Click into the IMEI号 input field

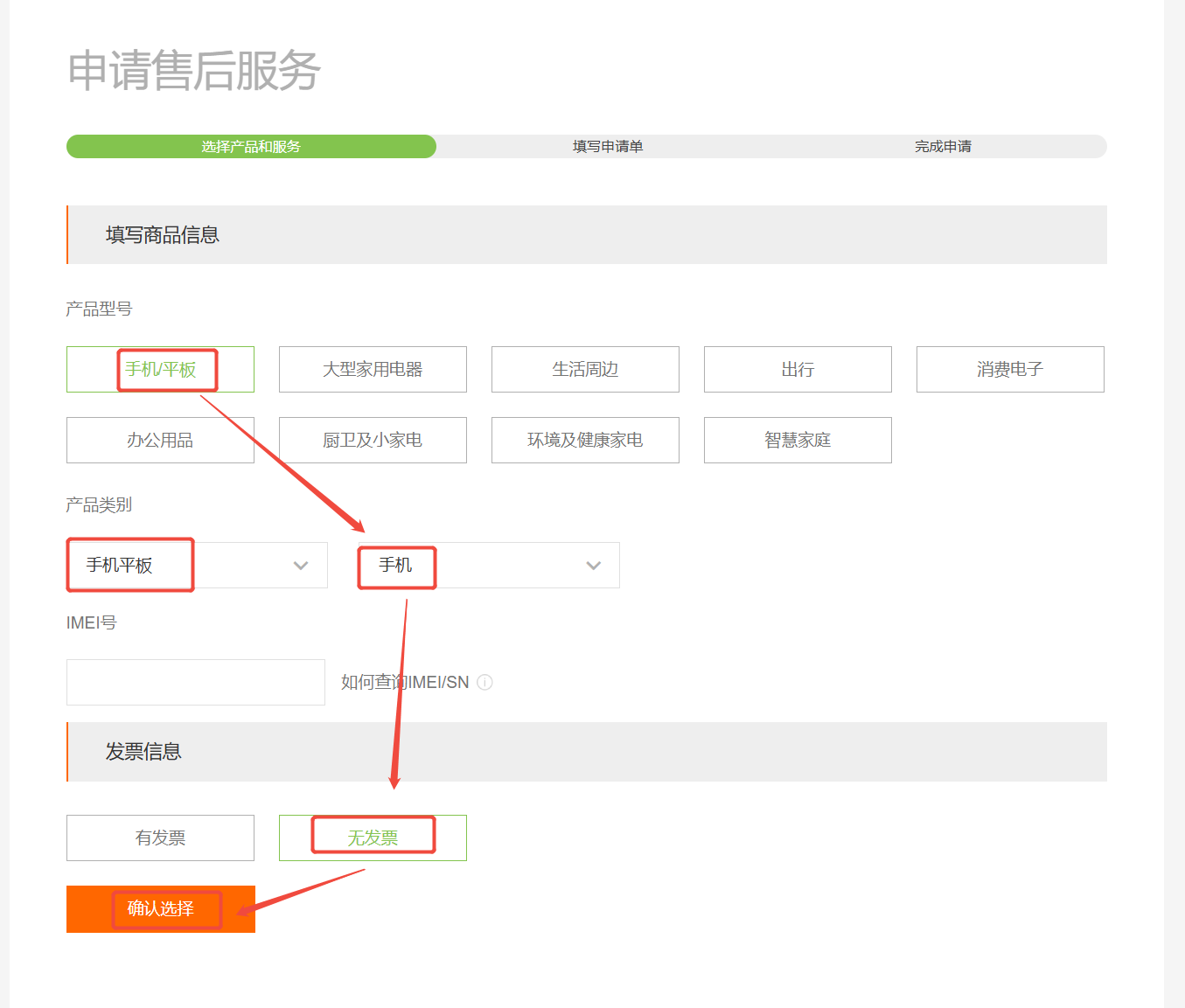tap(196, 683)
